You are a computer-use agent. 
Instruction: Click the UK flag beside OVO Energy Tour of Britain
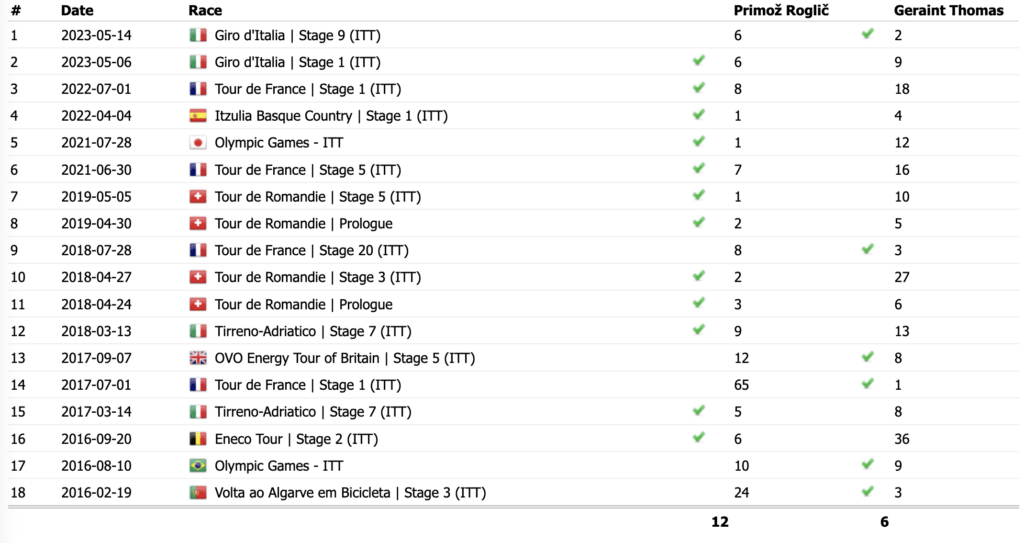point(198,358)
